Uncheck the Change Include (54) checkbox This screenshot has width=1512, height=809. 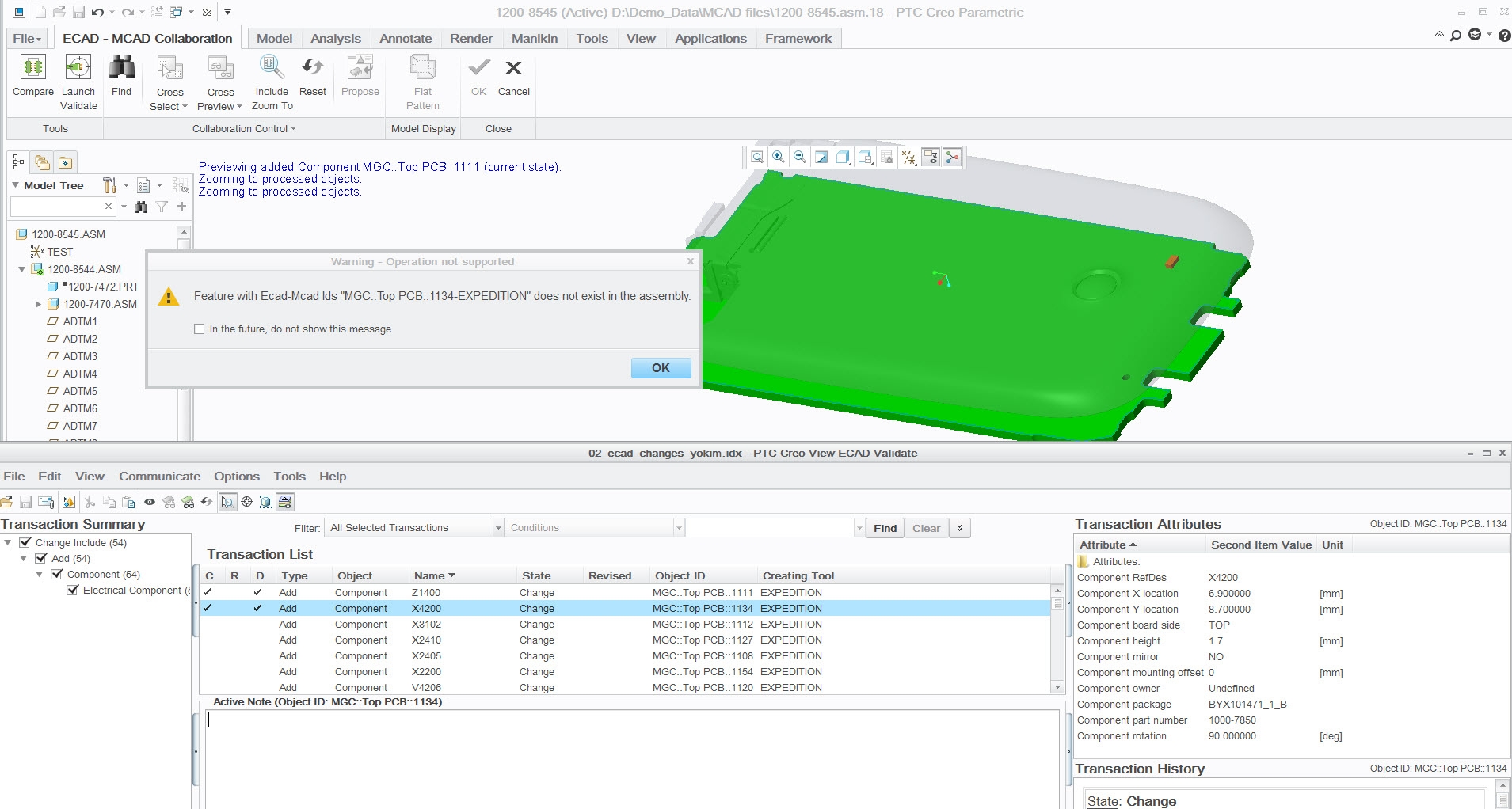pyautogui.click(x=25, y=543)
